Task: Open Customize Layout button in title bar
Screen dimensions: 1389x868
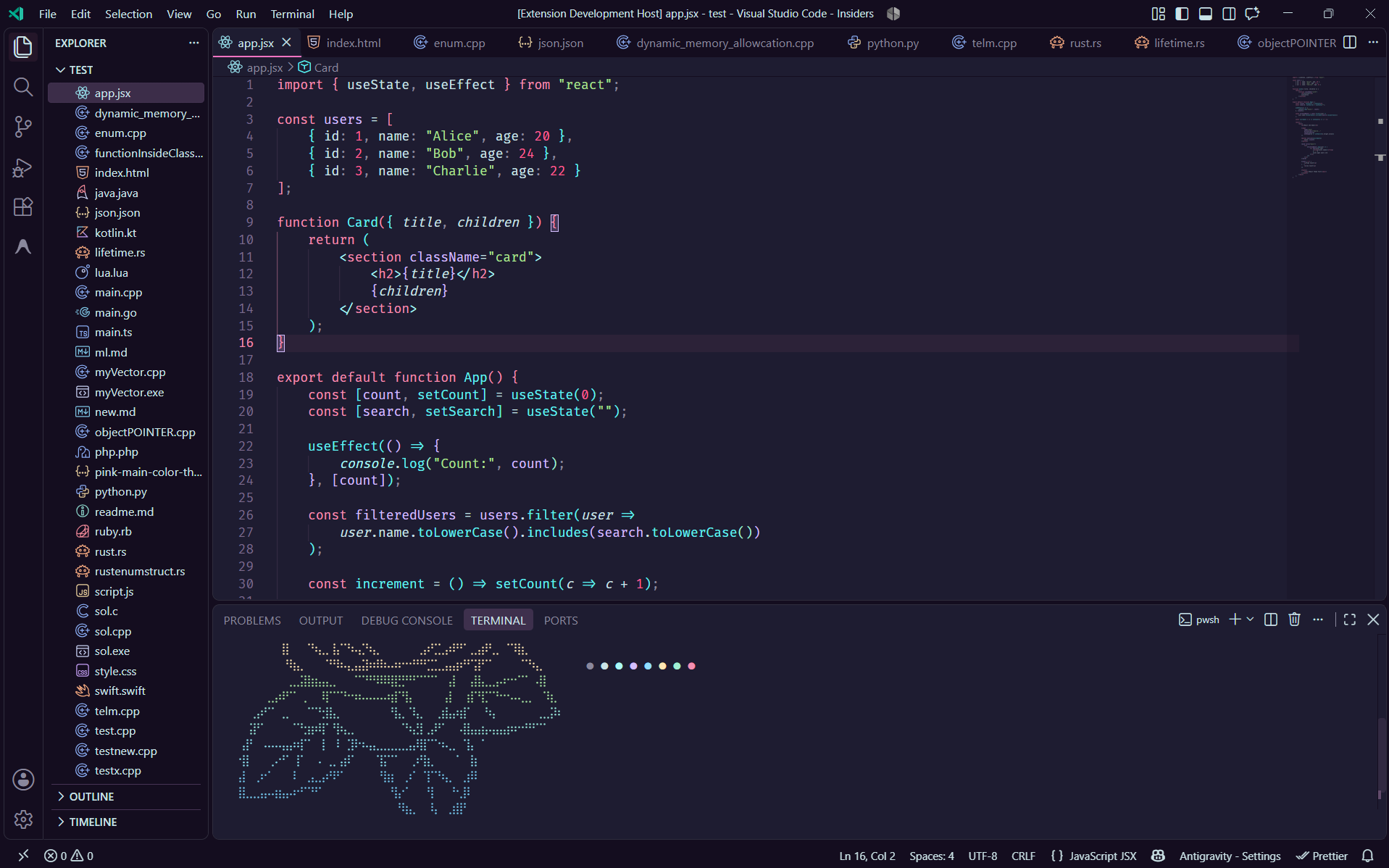Action: tap(1158, 14)
